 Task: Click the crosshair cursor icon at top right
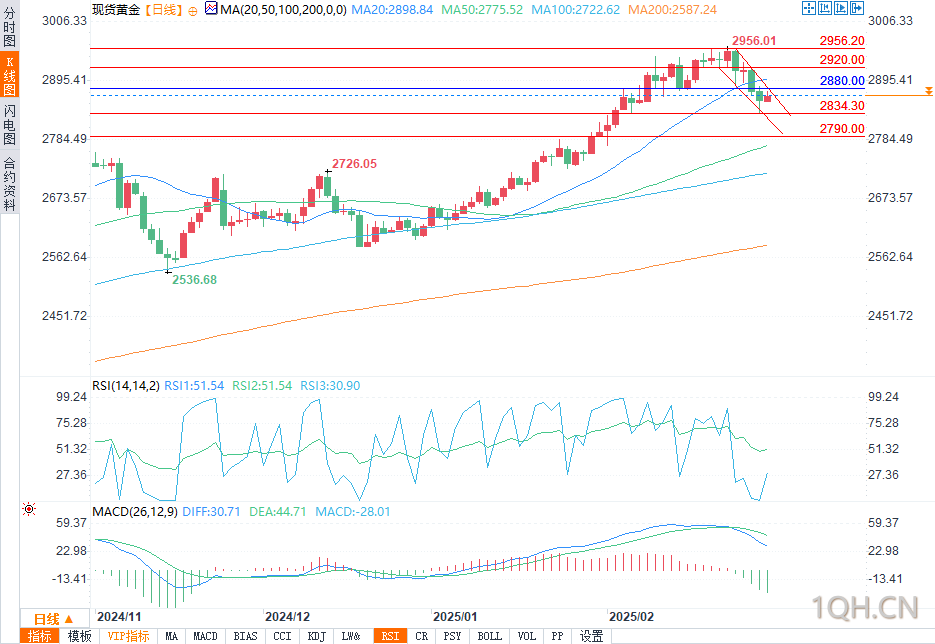809,8
